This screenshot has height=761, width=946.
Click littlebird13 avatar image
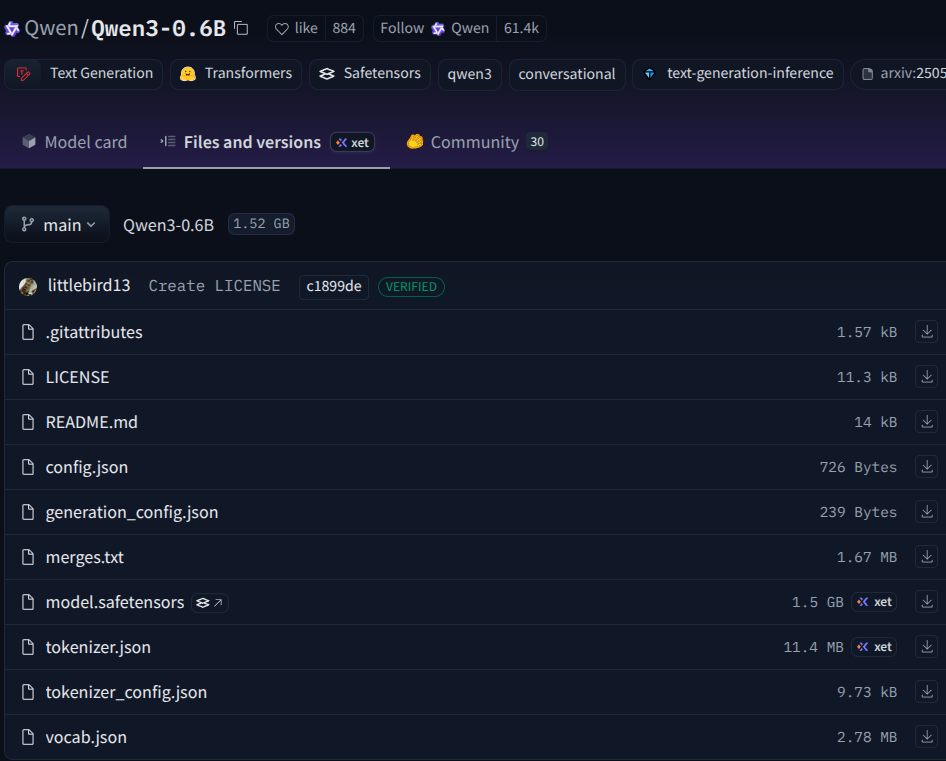(x=28, y=287)
